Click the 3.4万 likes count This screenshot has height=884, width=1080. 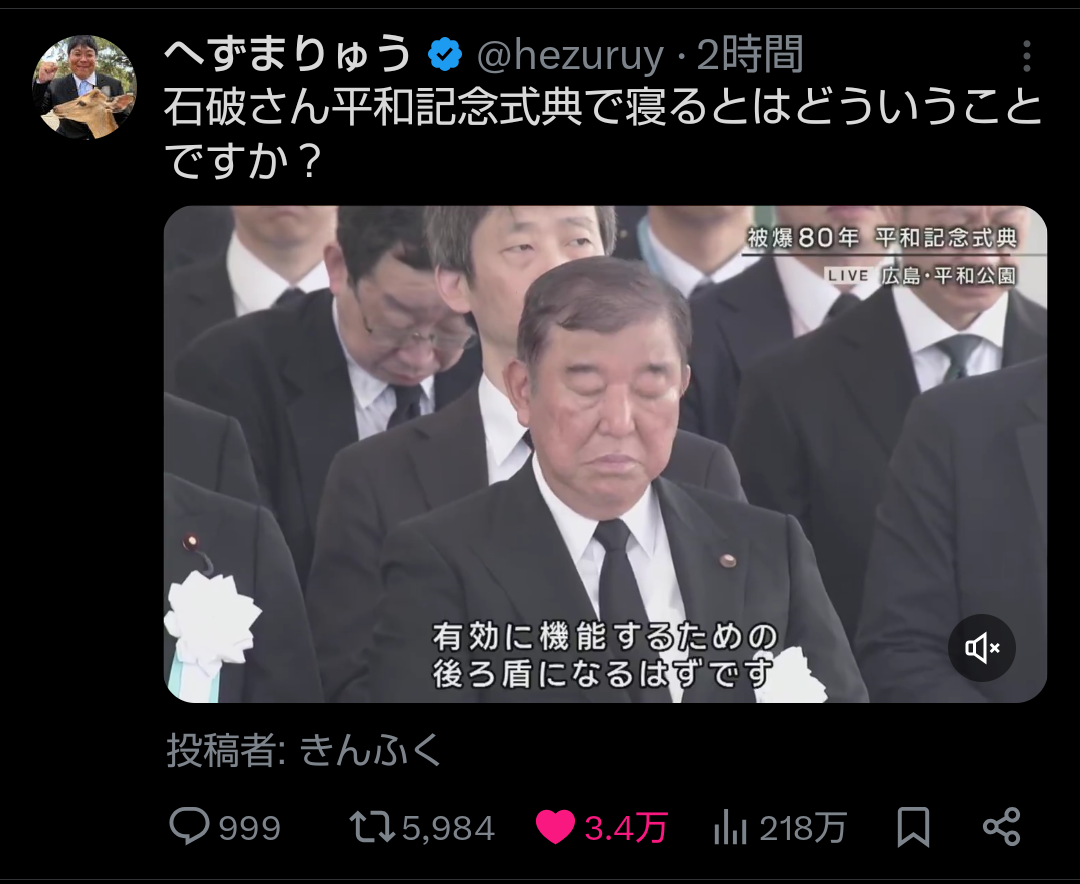[x=626, y=828]
